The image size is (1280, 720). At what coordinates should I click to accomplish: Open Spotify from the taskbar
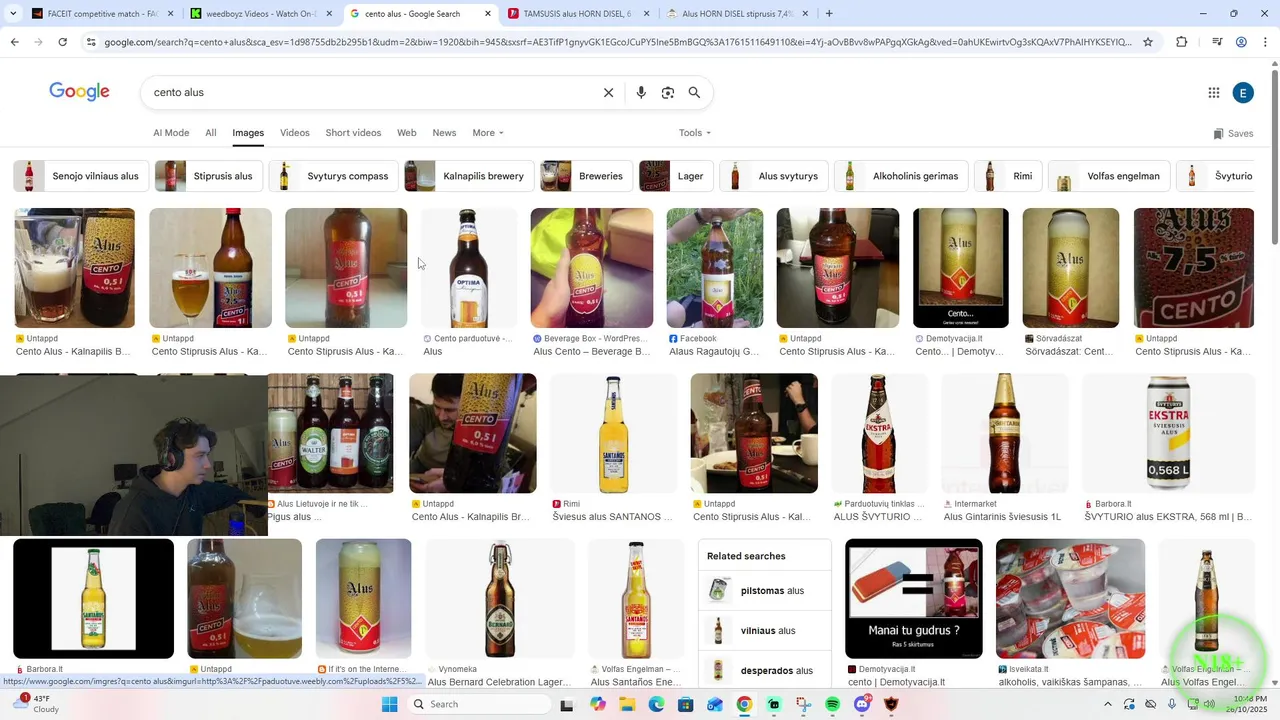[x=833, y=704]
